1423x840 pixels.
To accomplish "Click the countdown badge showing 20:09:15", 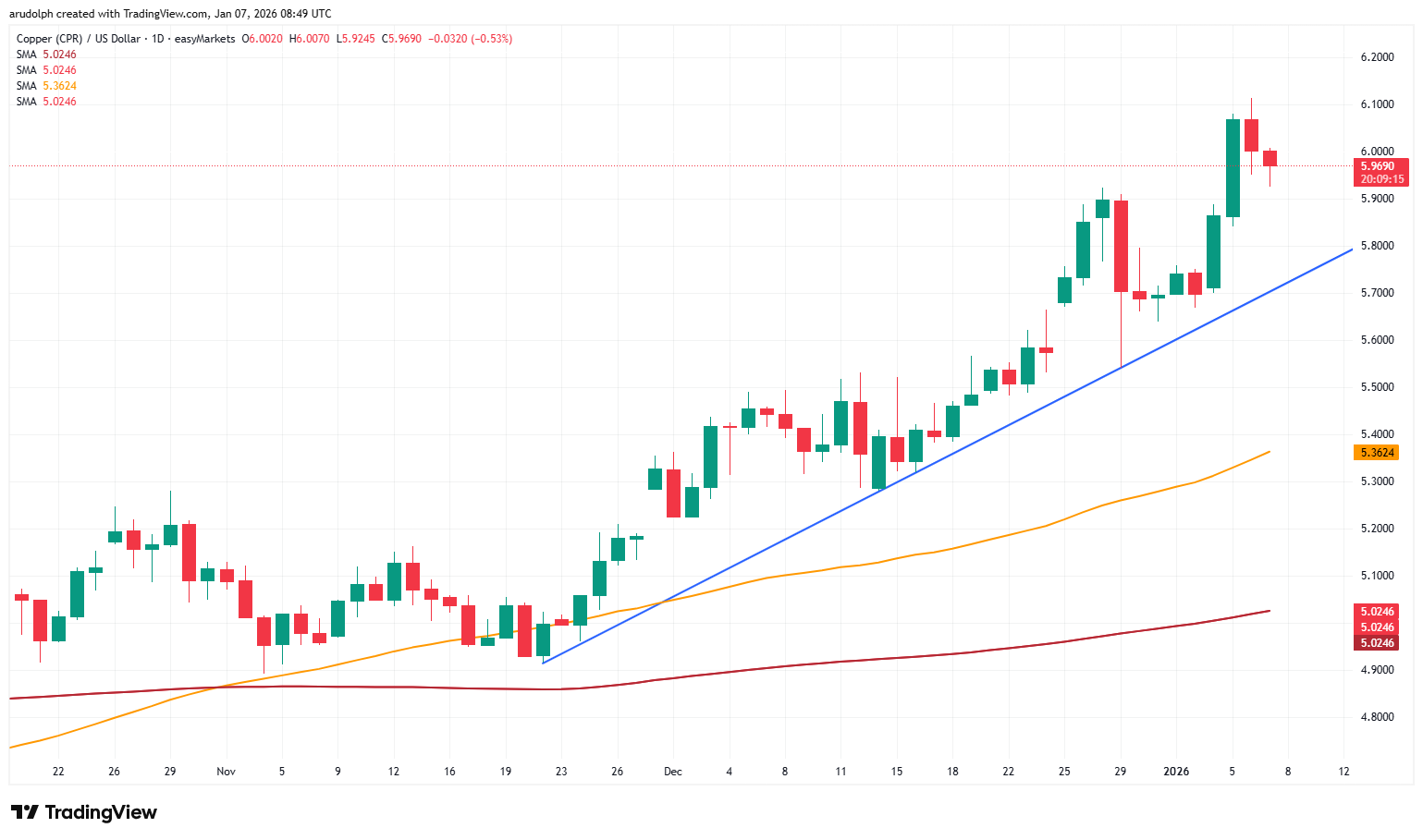I will [x=1381, y=177].
